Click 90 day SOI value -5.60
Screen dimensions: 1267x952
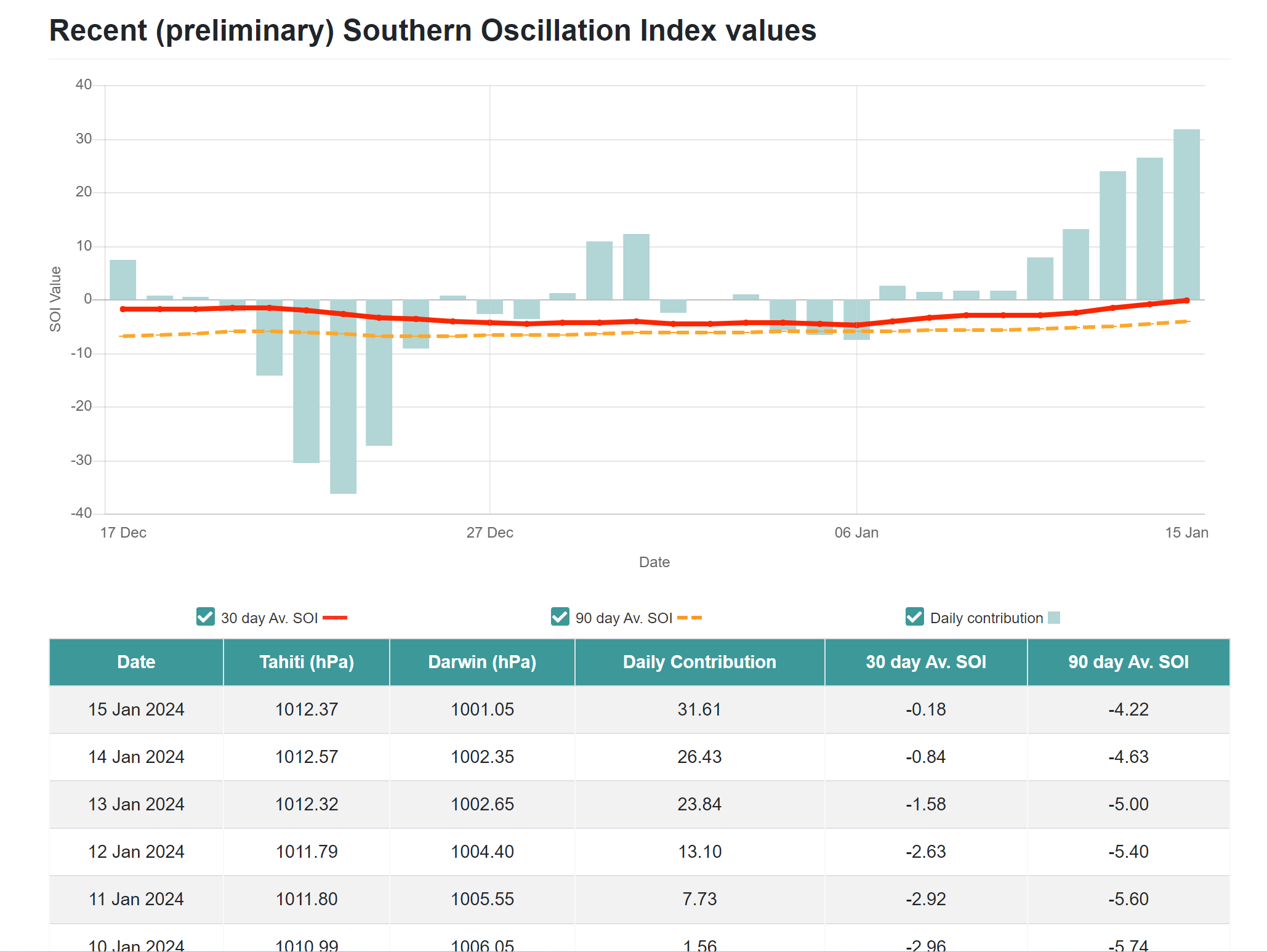1128,899
